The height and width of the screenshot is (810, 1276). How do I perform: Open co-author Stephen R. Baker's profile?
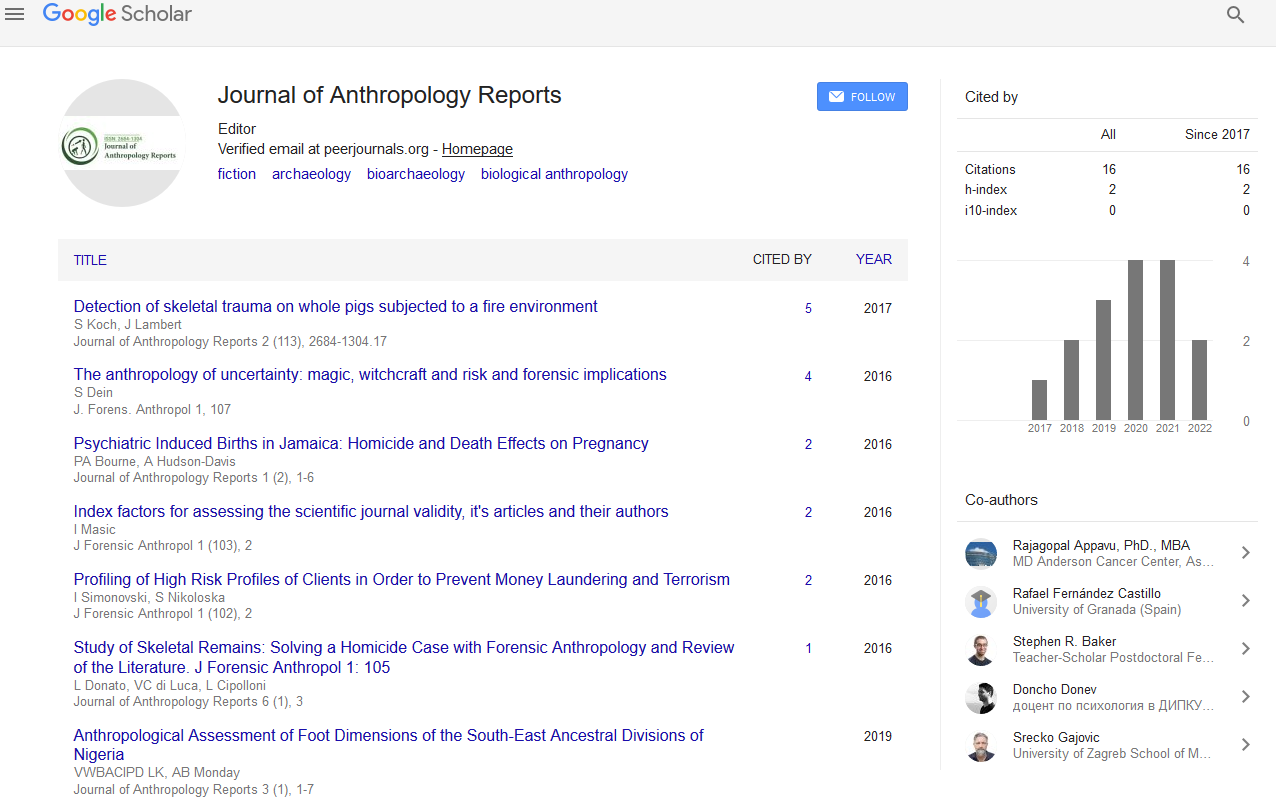coord(1064,642)
